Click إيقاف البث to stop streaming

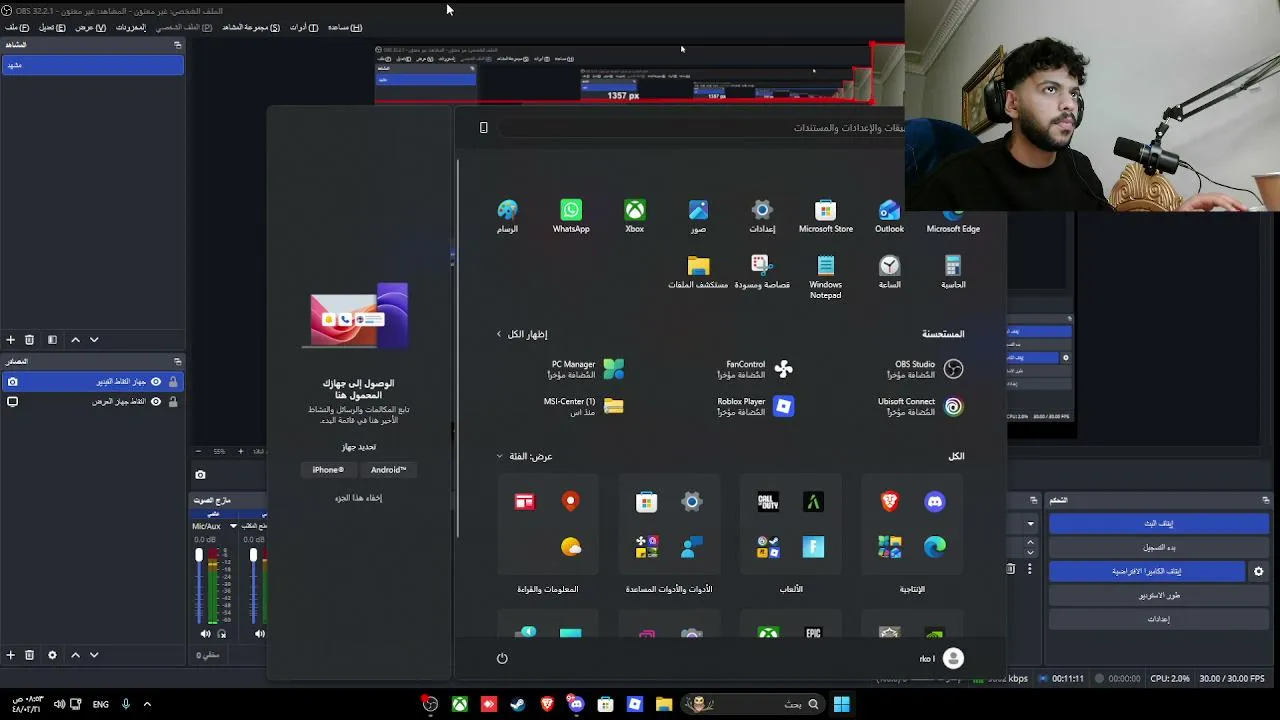(1159, 523)
